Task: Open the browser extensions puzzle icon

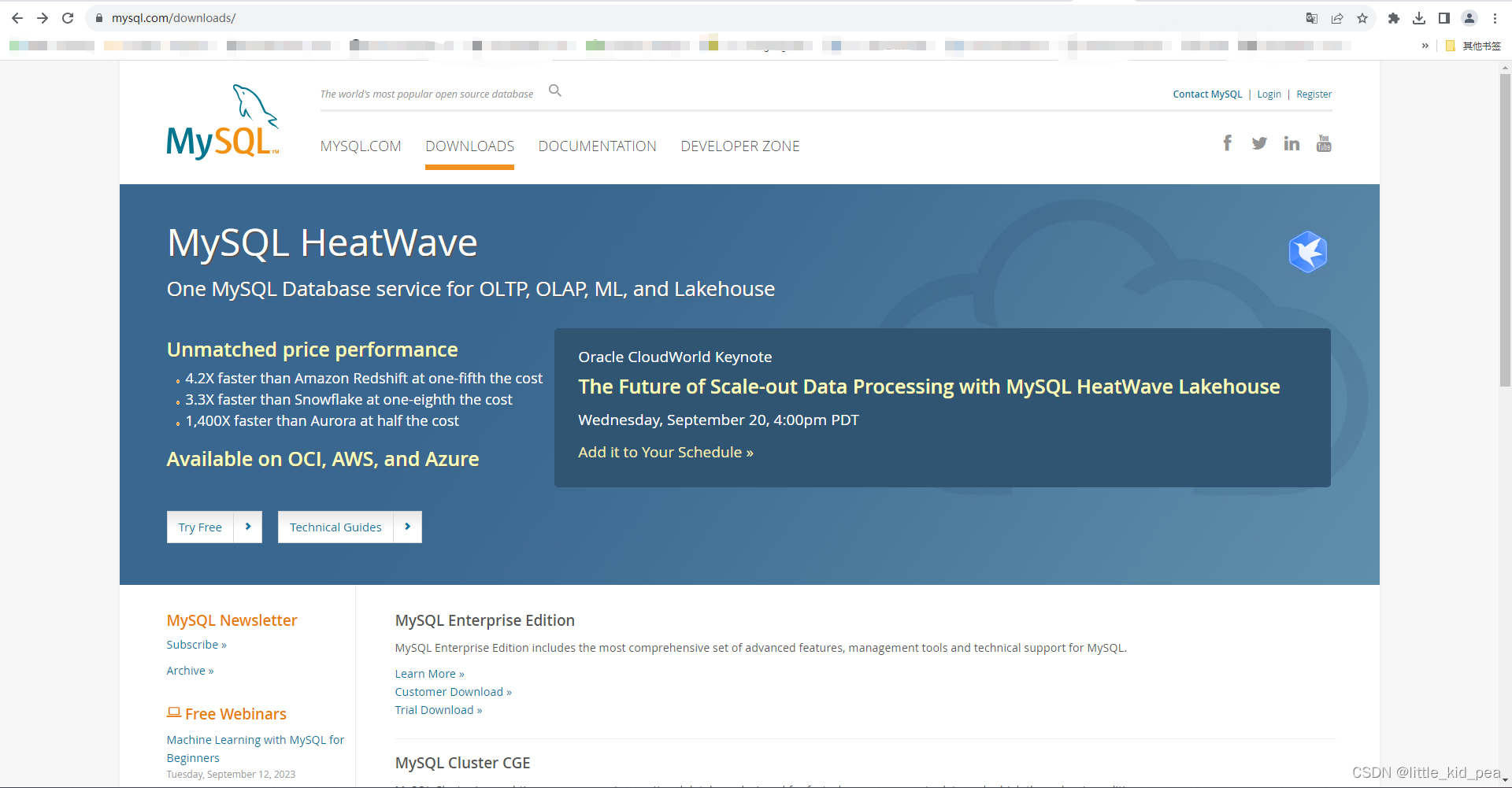Action: coord(1394,18)
